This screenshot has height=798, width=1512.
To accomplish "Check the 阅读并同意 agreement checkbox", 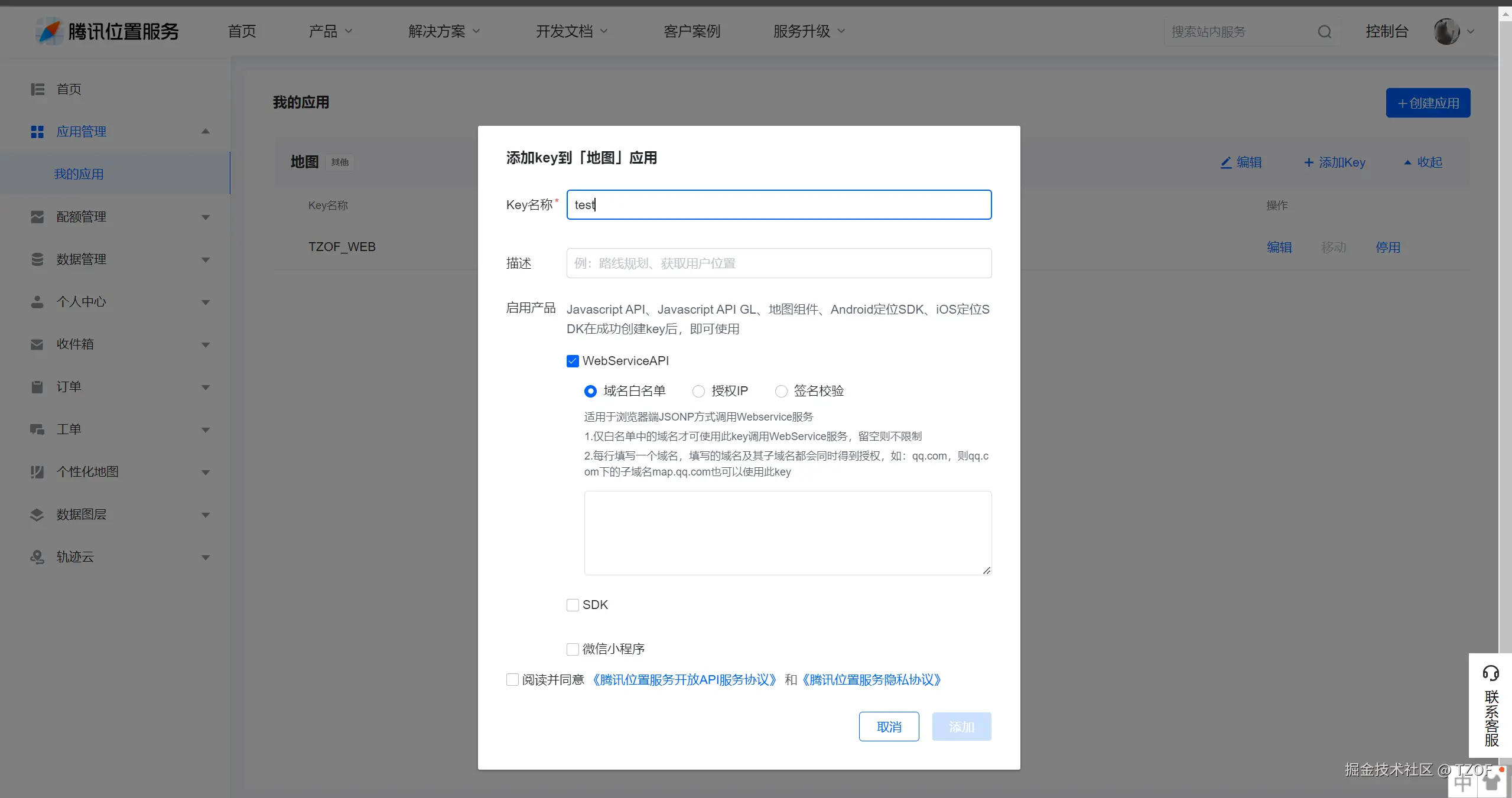I will [512, 680].
